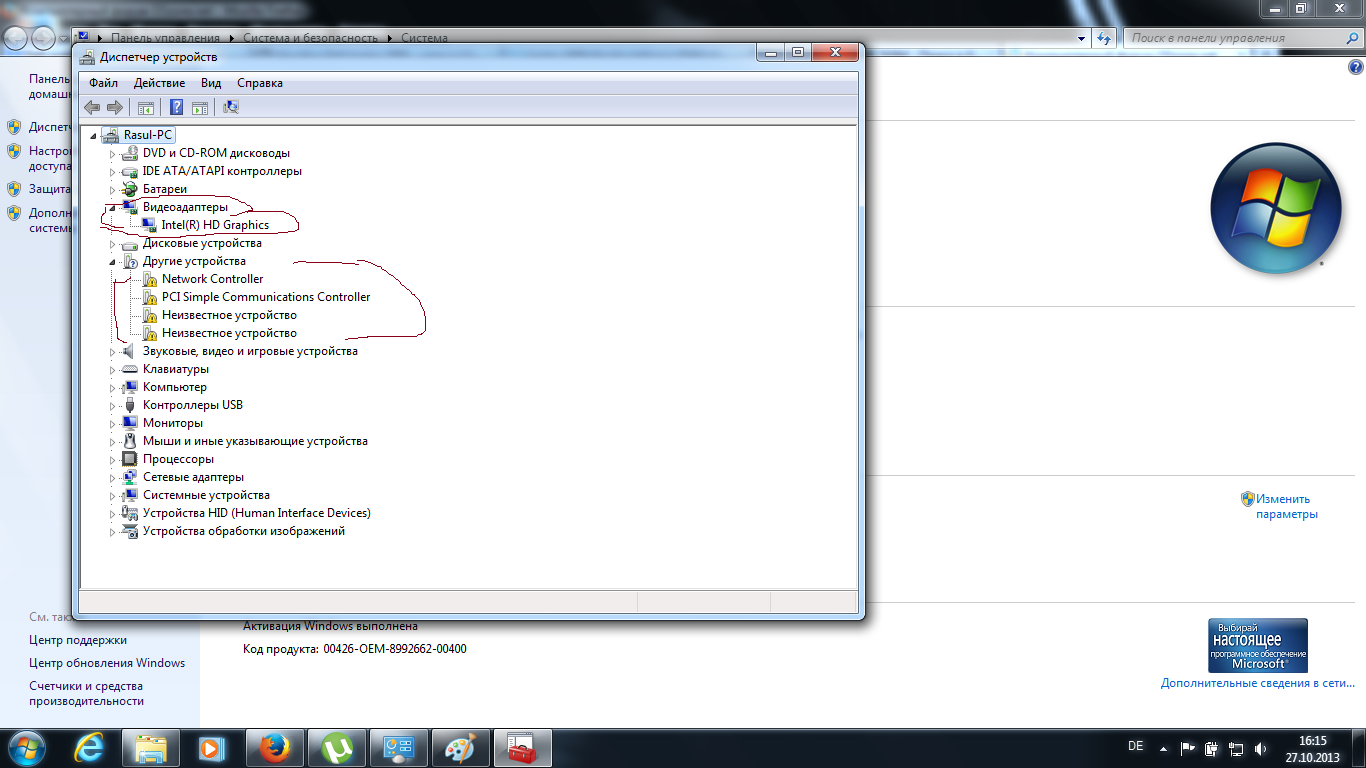
Task: Click the Изменить параметры link
Action: pos(1287,506)
